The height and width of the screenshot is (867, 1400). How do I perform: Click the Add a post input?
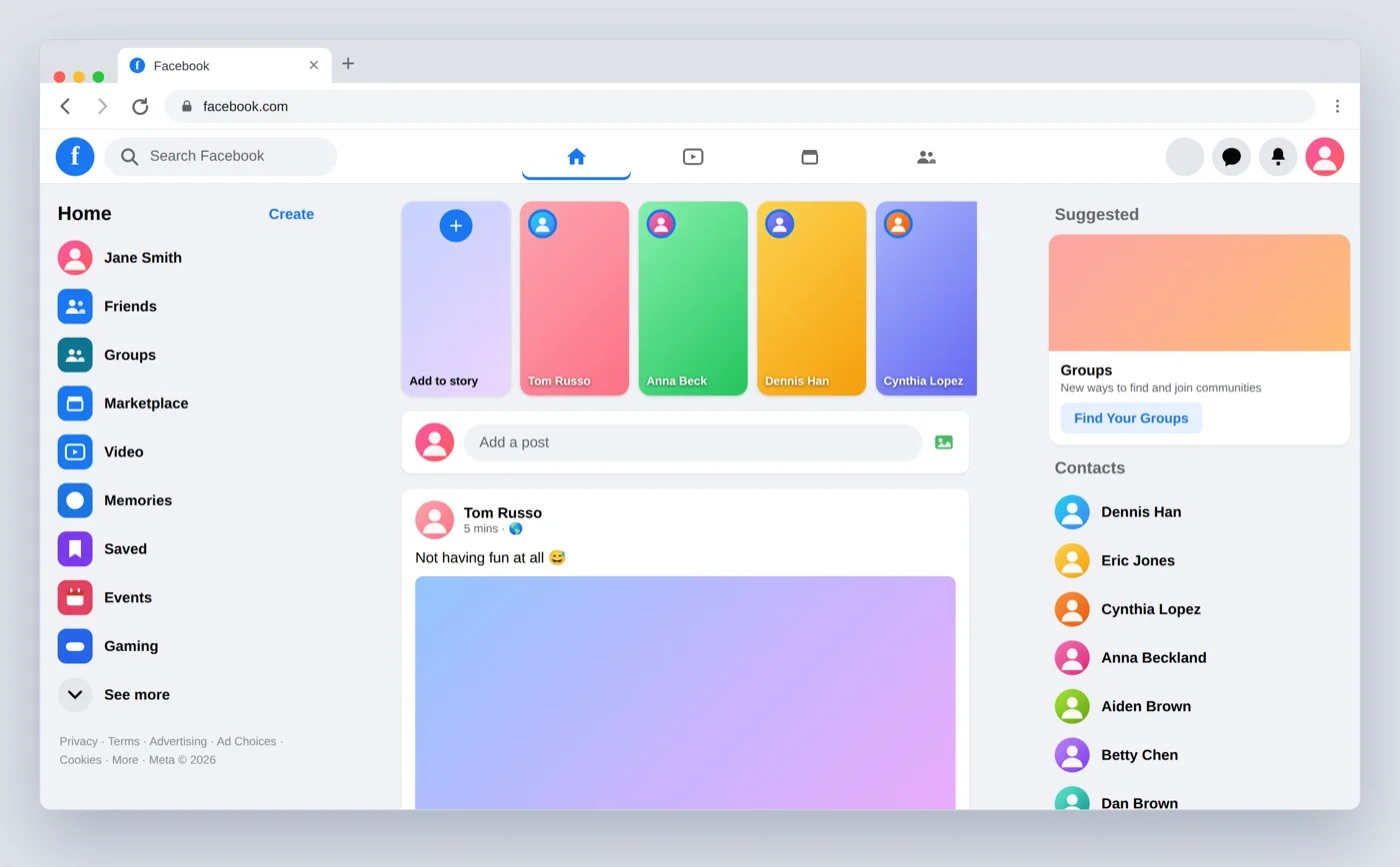(x=693, y=442)
